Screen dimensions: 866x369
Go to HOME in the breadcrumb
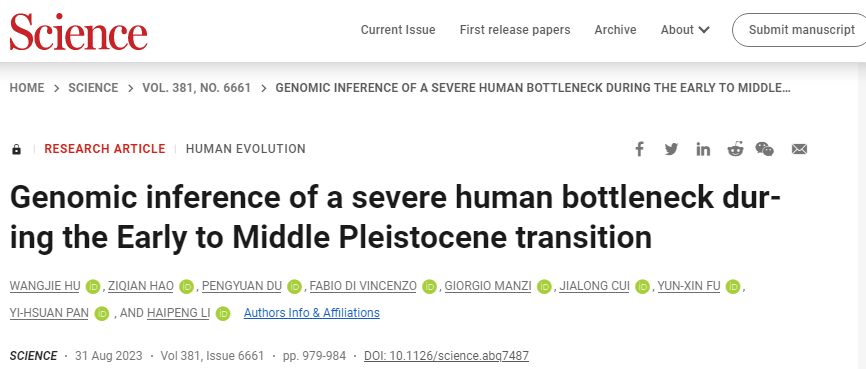point(27,88)
